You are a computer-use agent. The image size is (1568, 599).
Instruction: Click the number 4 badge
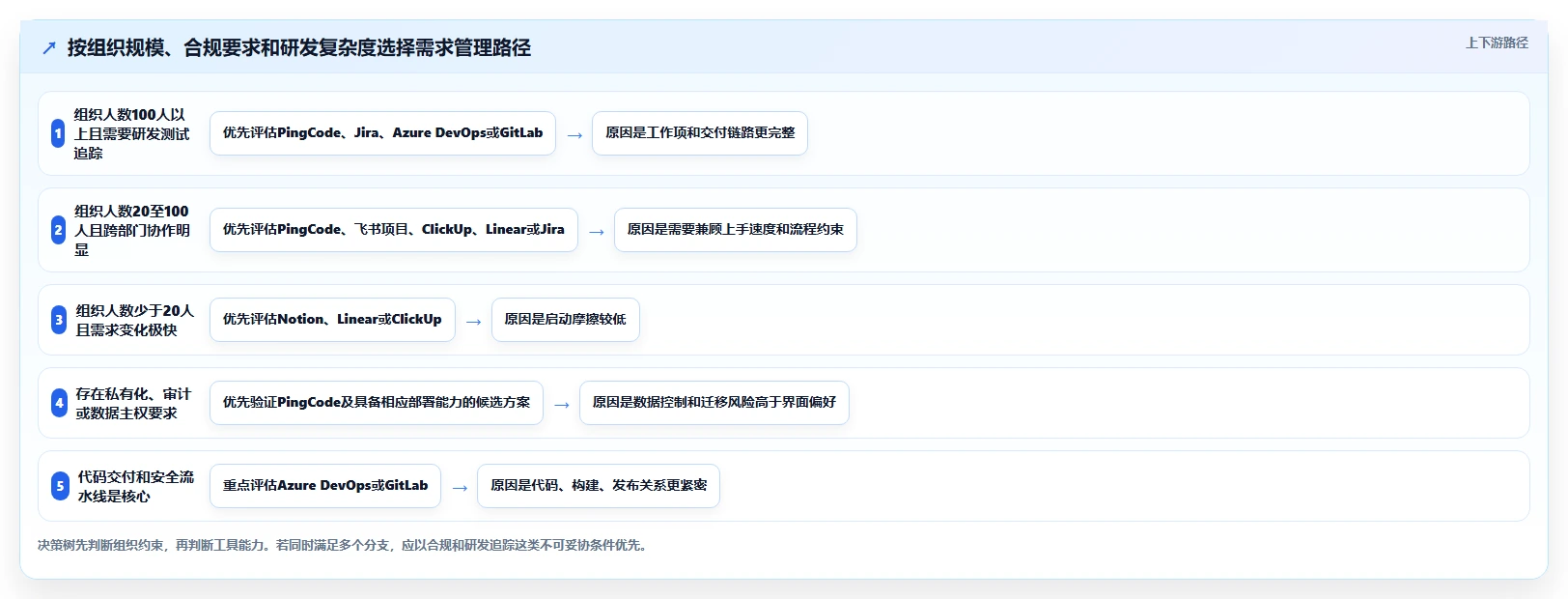(x=59, y=403)
